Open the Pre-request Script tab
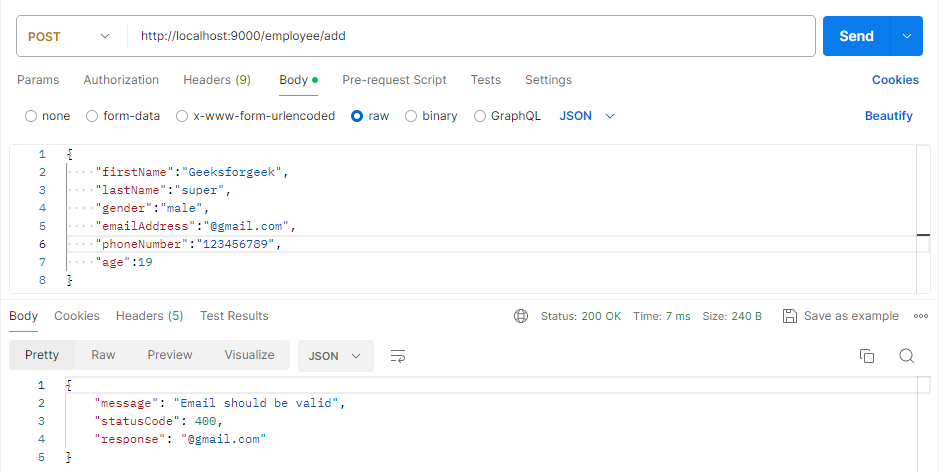Viewport: 945px width, 472px height. 394,80
